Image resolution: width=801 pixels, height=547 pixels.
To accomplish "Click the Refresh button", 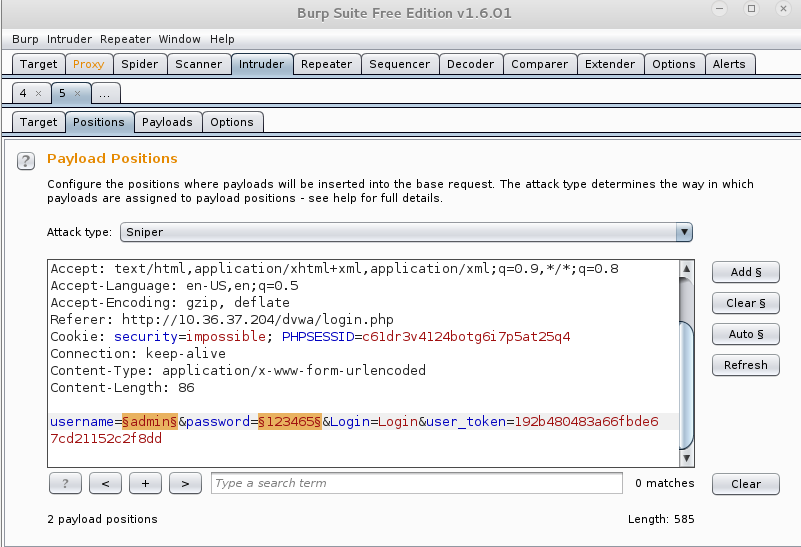I will tap(745, 365).
